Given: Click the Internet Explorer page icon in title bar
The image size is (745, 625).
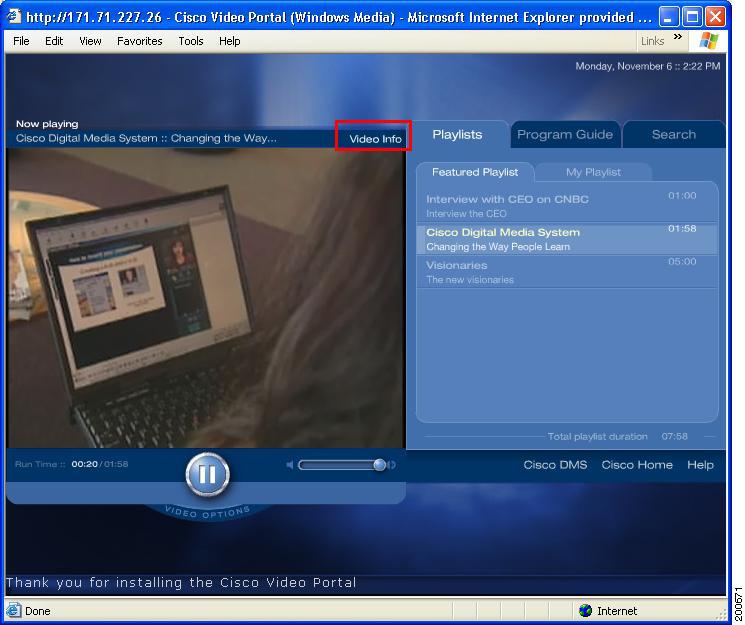Looking at the screenshot, I should [14, 16].
